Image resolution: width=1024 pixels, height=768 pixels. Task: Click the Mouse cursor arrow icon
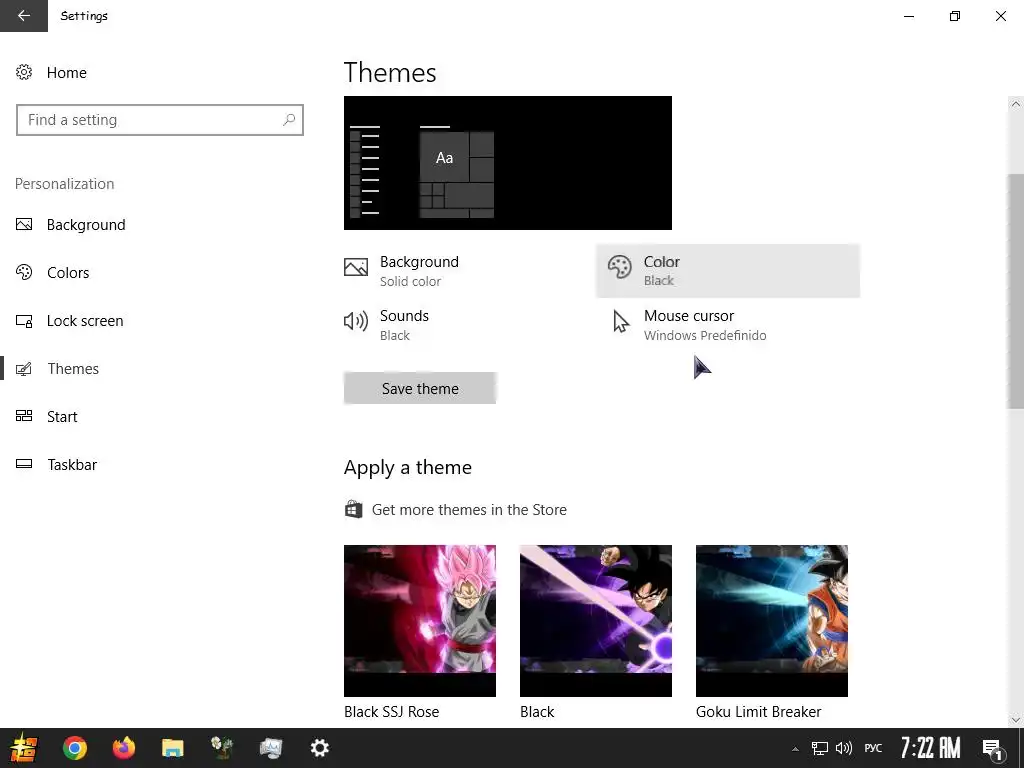tap(620, 321)
